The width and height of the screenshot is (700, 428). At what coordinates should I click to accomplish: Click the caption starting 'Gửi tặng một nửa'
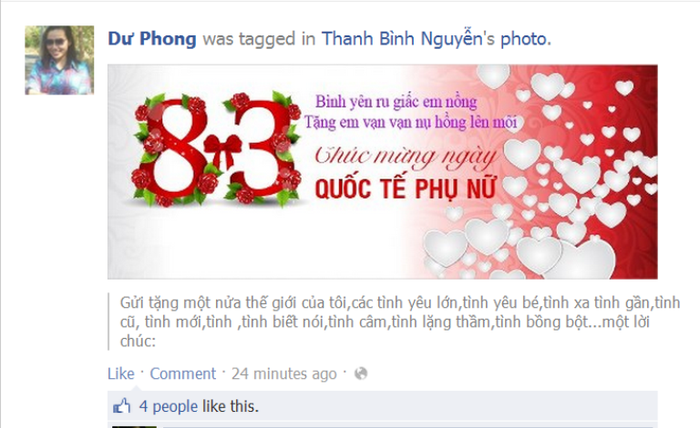pos(400,322)
